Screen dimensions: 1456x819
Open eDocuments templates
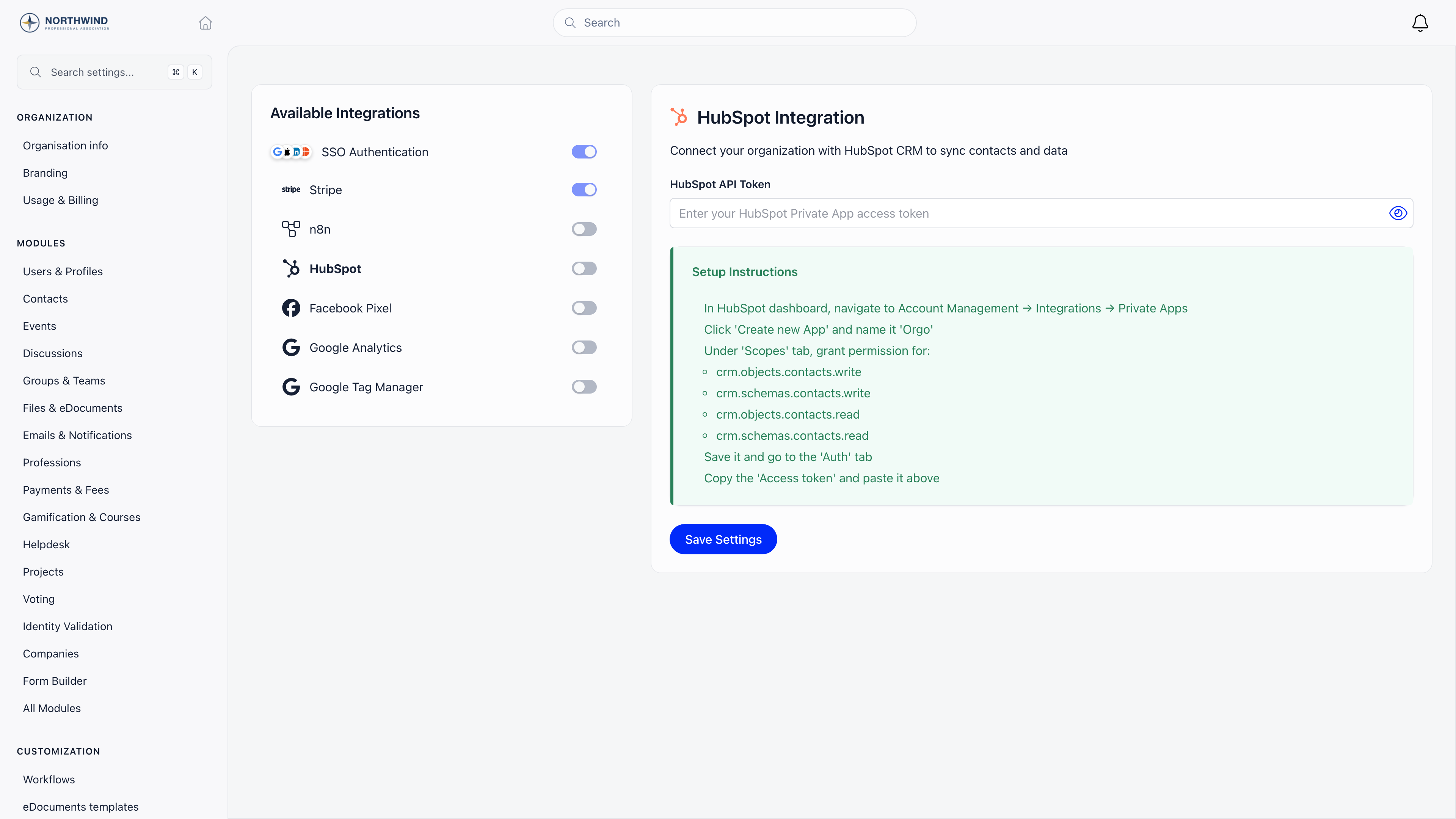point(81,806)
